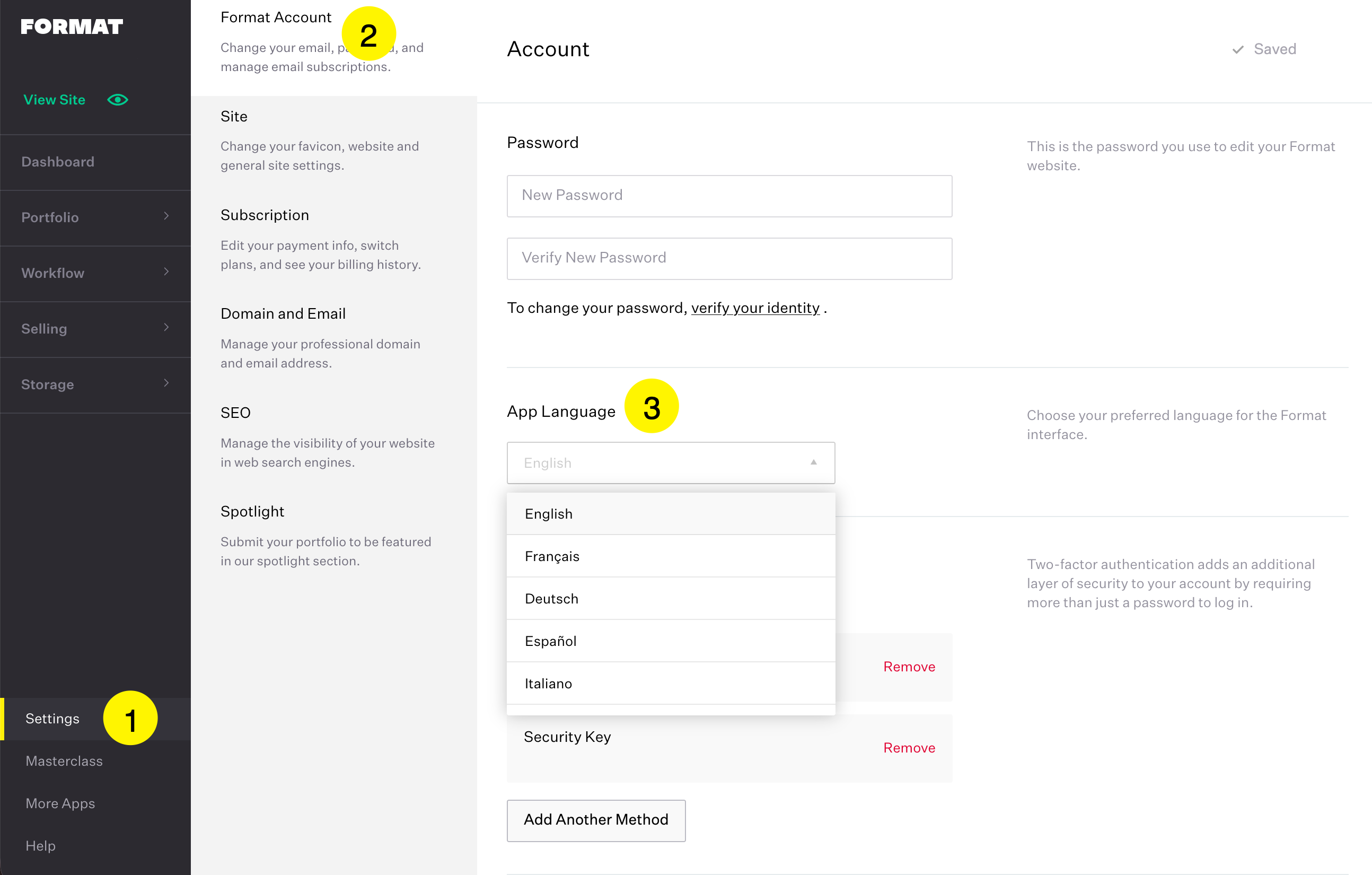The image size is (1372, 875).
Task: Go to Domain and Email settings
Action: pyautogui.click(x=283, y=313)
